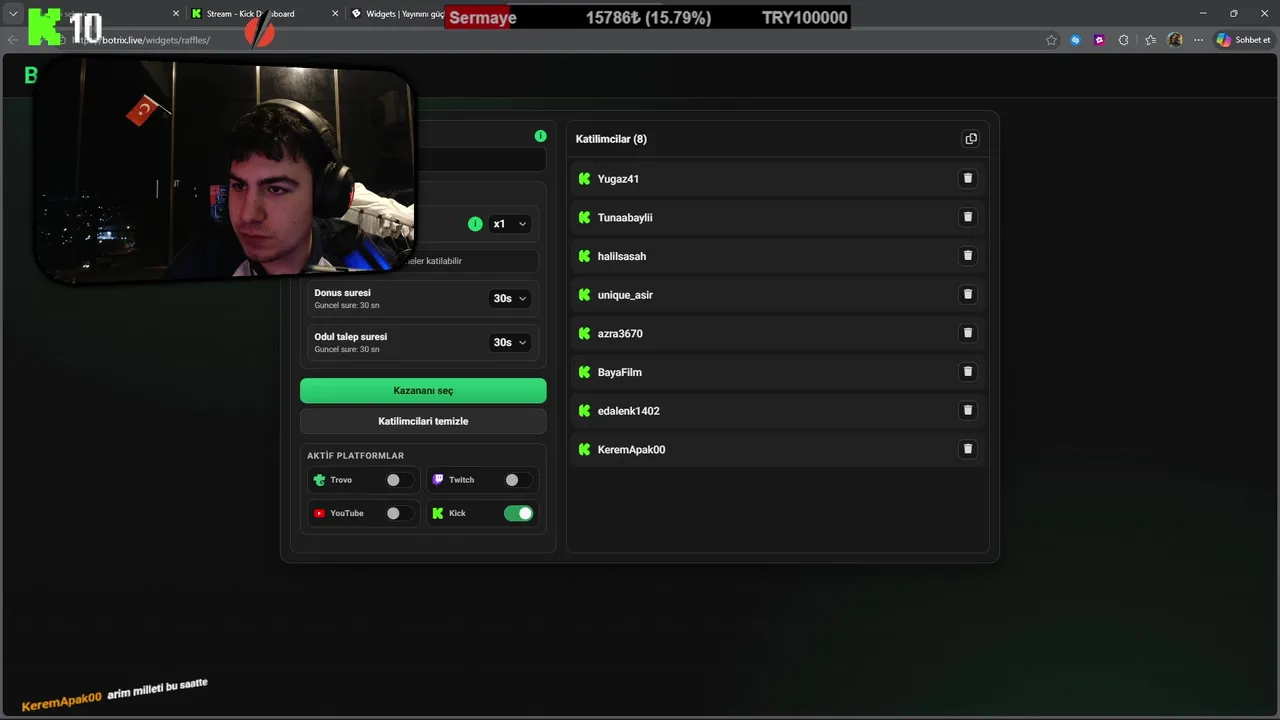The height and width of the screenshot is (720, 1280).
Task: Click the 'Odul talep suresi' label
Action: pyautogui.click(x=350, y=337)
